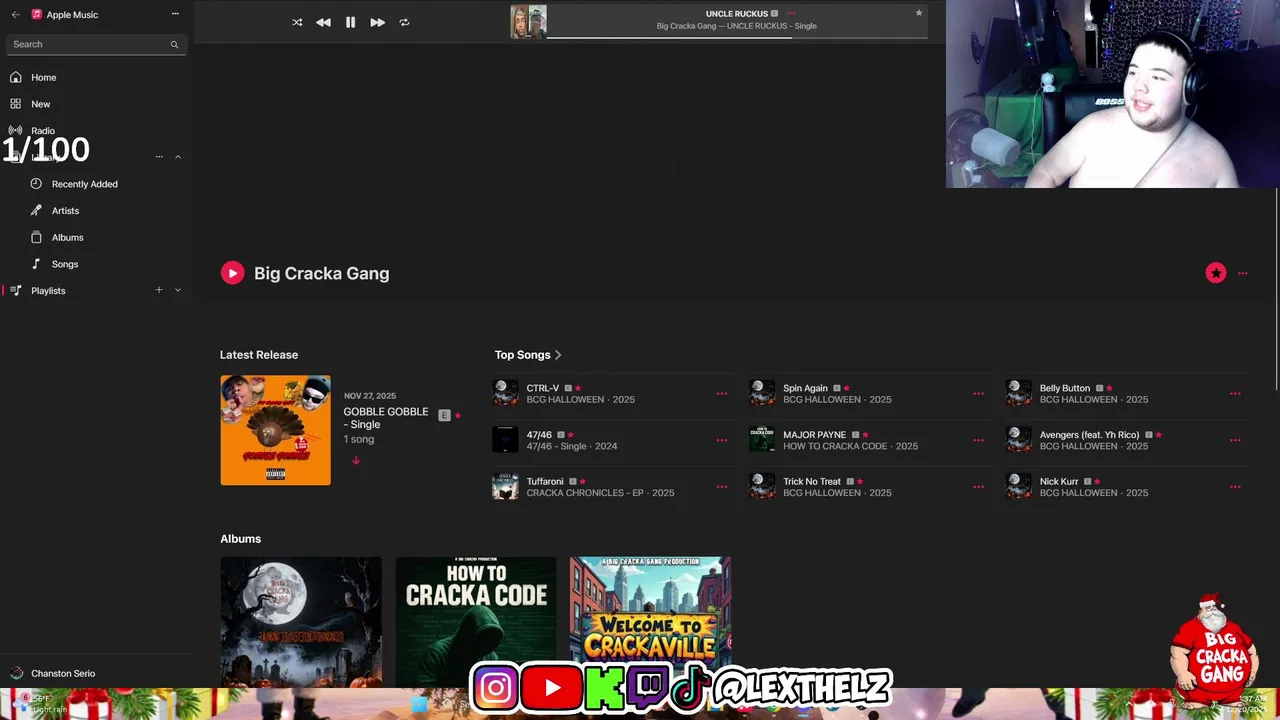Play Big Cracka Gang artist
Viewport: 1280px width, 720px height.
point(232,273)
